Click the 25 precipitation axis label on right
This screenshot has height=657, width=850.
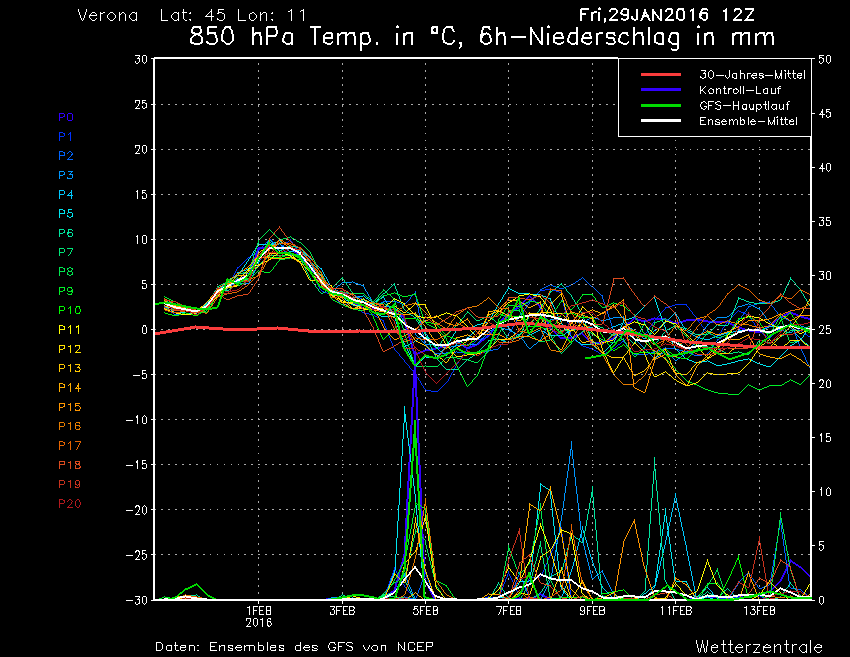[825, 330]
